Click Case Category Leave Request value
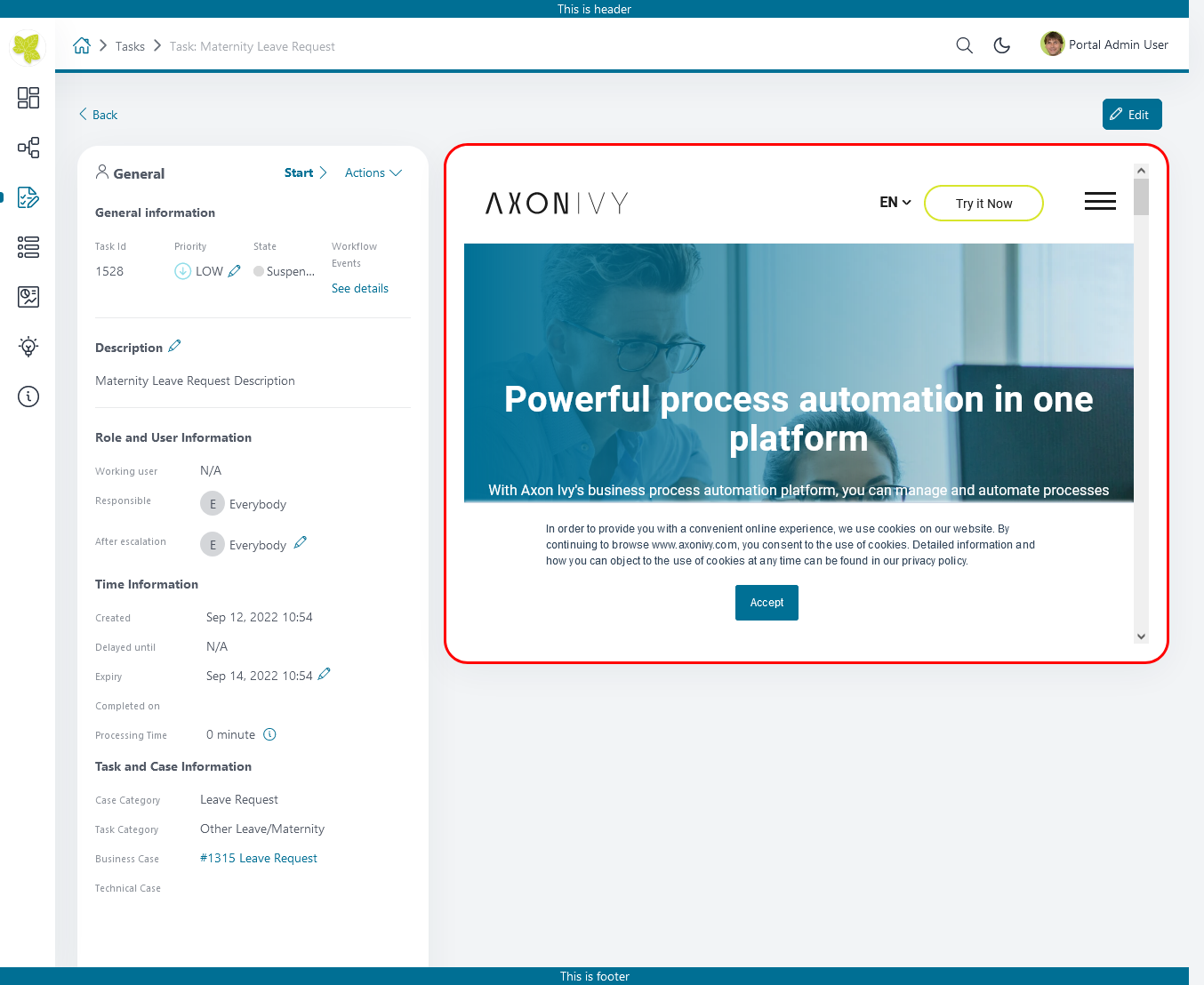1204x985 pixels. pos(239,799)
